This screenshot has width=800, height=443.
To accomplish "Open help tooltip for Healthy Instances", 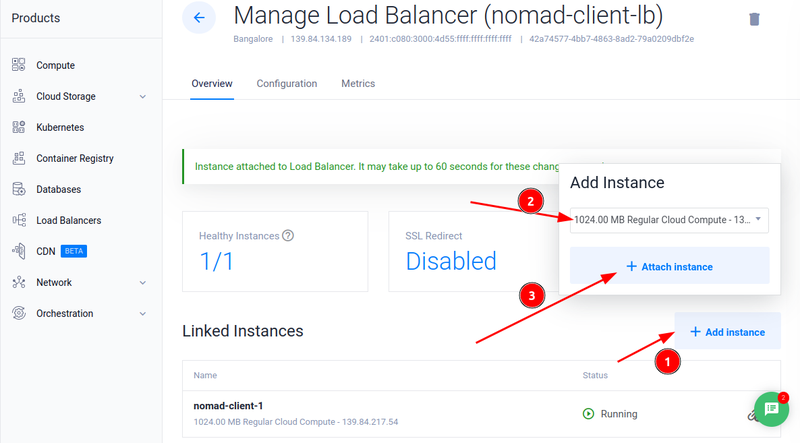I will (288, 235).
